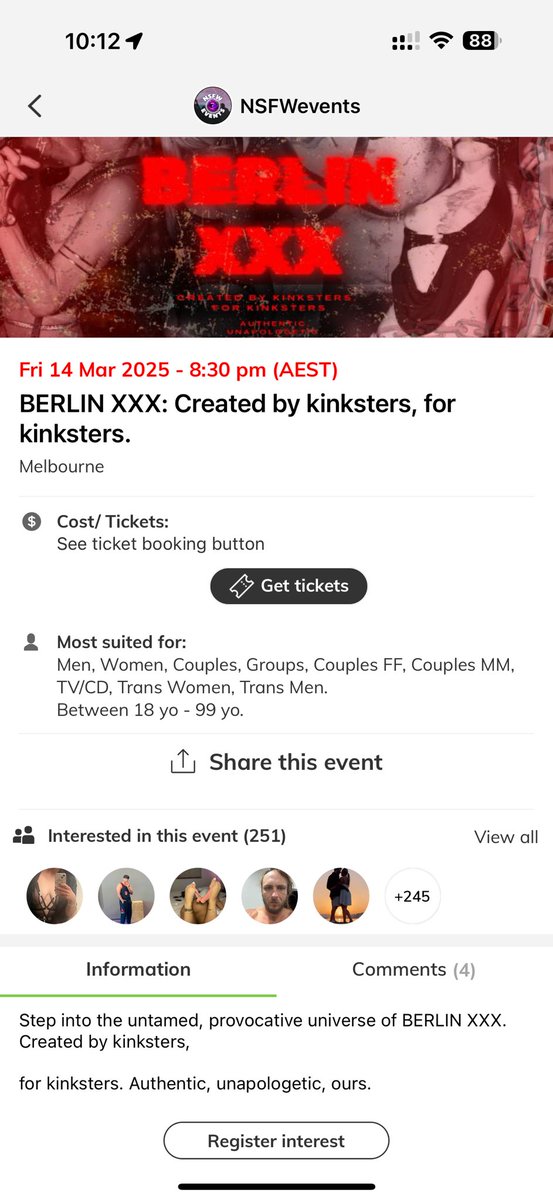
Task: Tap the person icon beside Most suited for
Action: 31,642
